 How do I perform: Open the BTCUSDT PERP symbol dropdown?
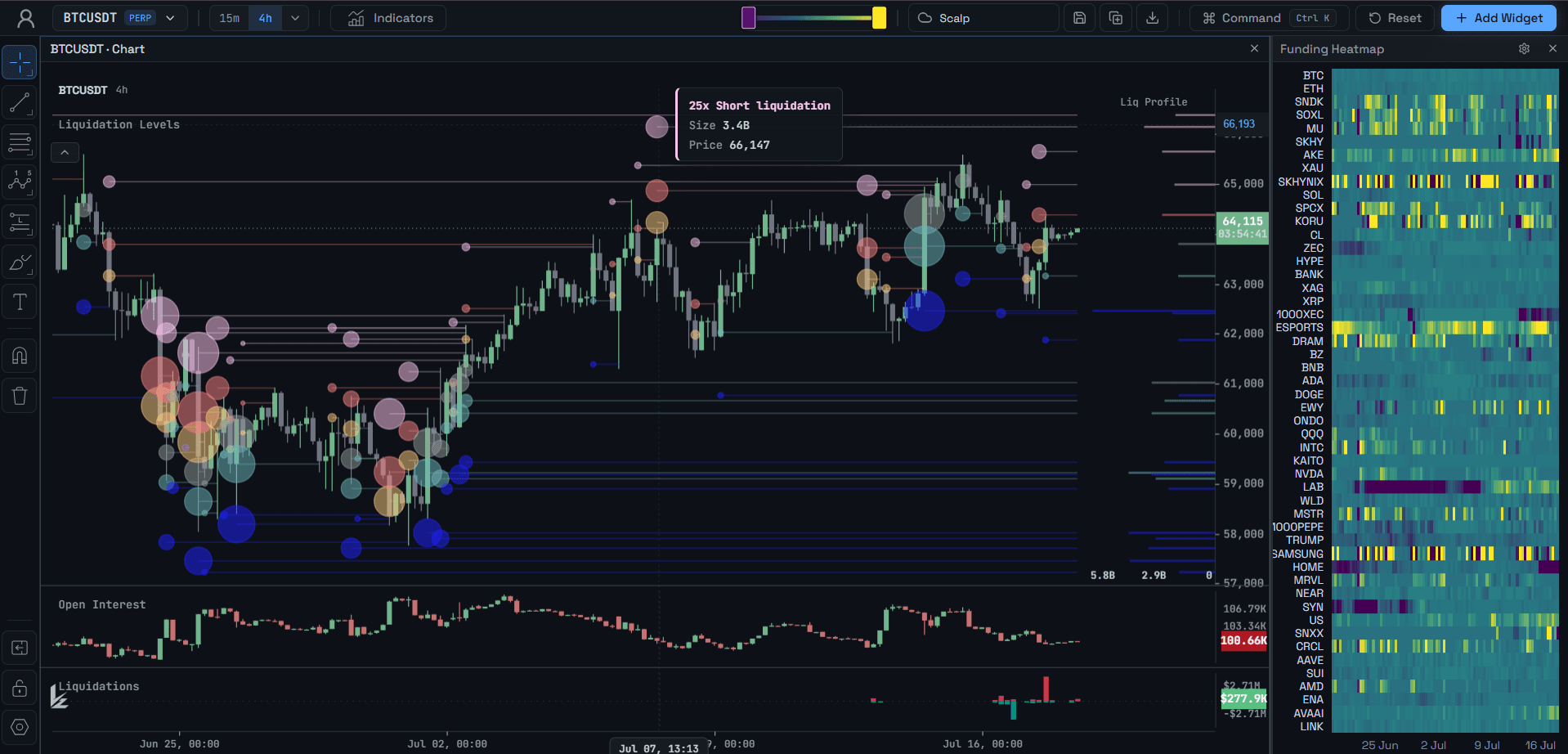(119, 18)
